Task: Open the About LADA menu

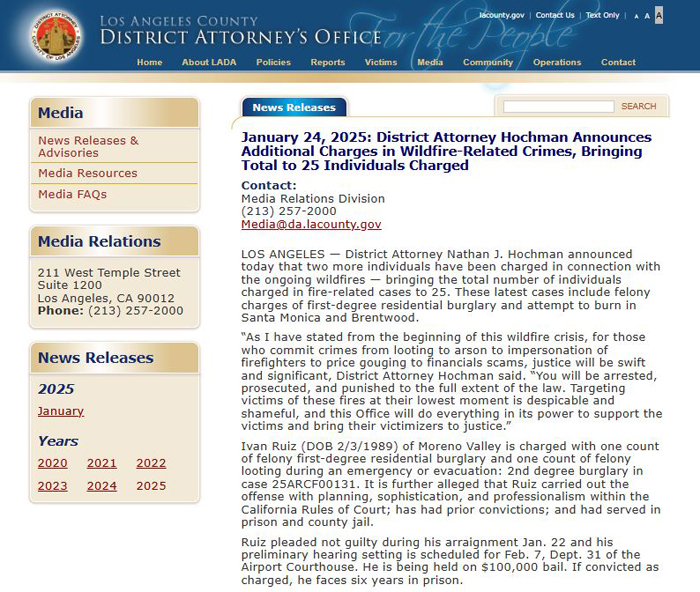Action: click(209, 63)
